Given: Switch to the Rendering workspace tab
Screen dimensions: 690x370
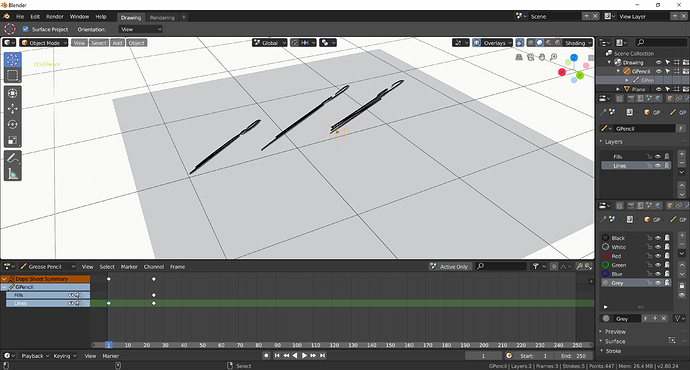Looking at the screenshot, I should click(162, 18).
